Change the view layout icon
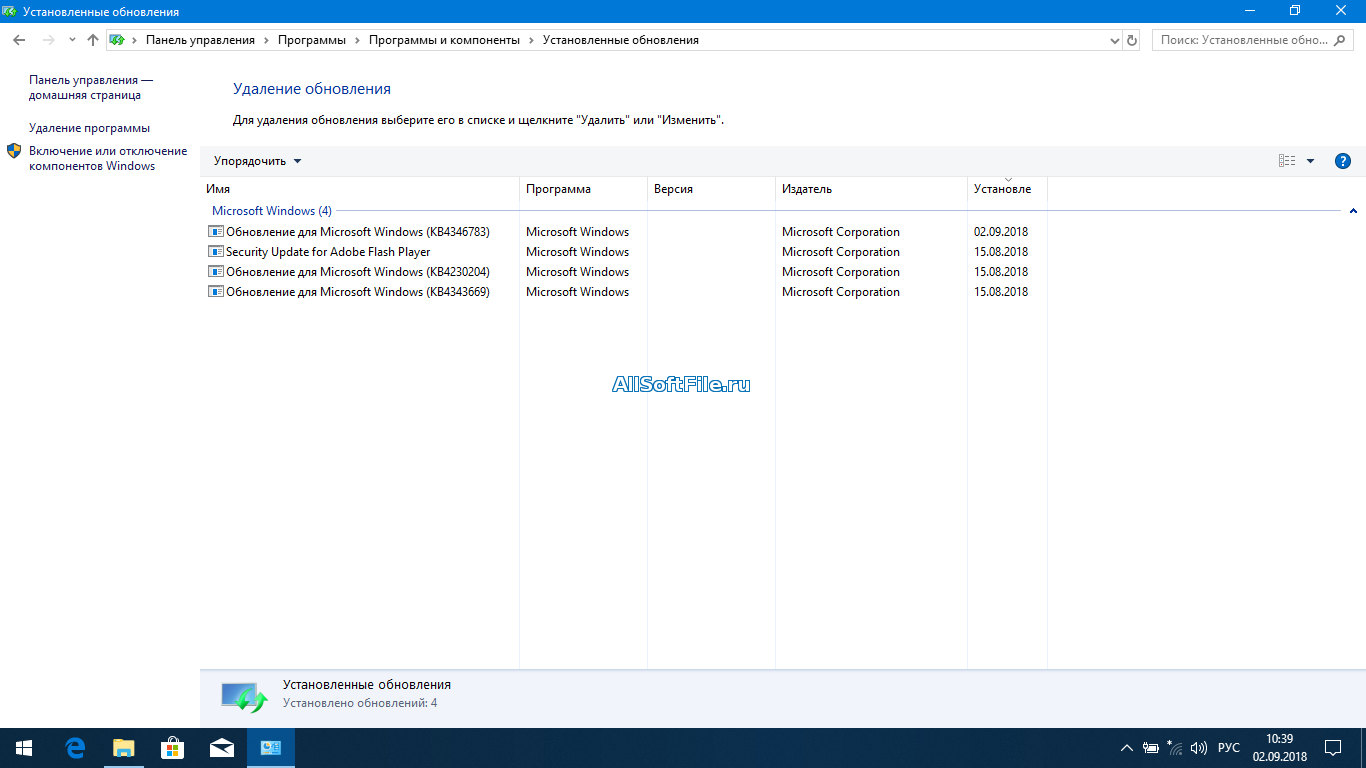Screen dimensions: 1366x768 [1287, 161]
